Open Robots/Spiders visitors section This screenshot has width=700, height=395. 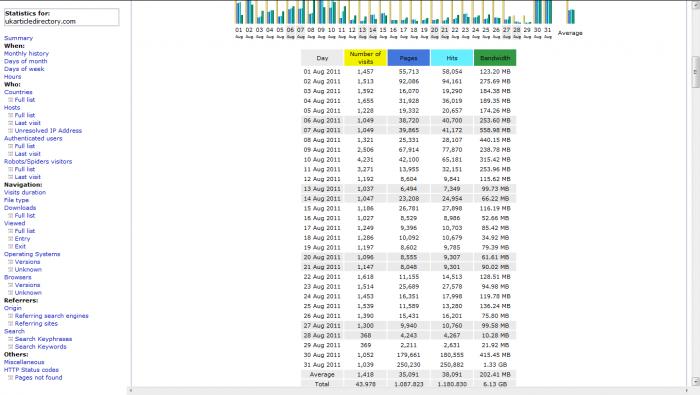(38, 162)
